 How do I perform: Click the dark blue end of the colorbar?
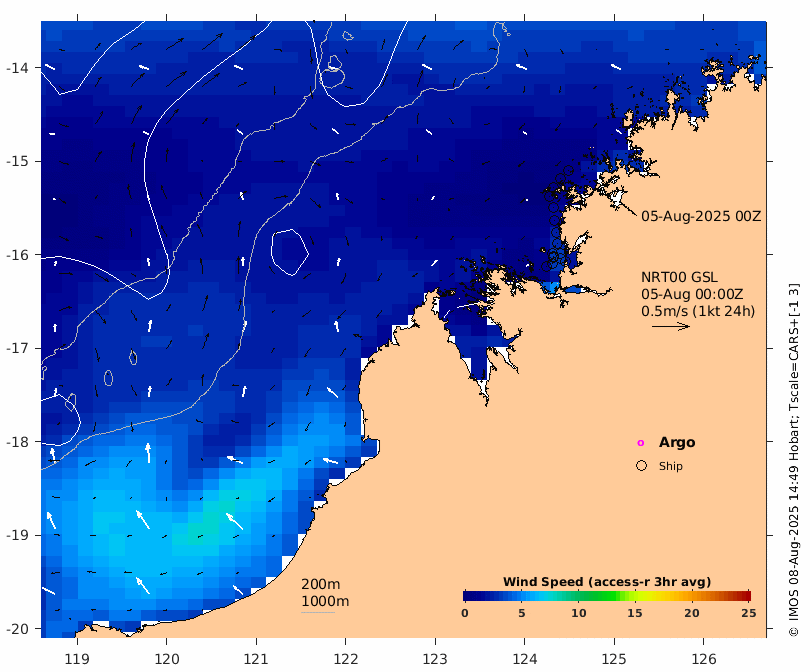click(470, 596)
